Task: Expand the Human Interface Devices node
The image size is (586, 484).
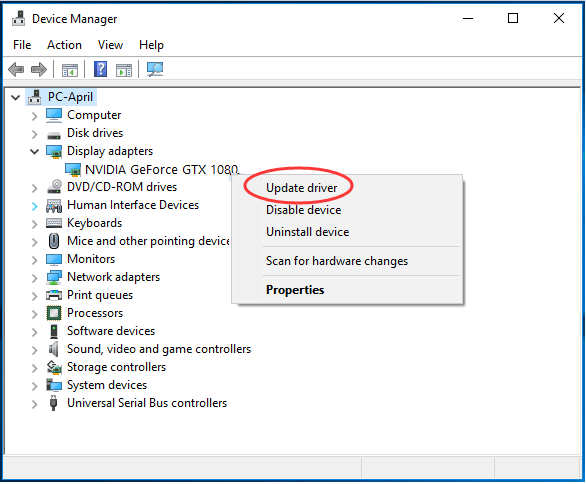Action: 34,206
